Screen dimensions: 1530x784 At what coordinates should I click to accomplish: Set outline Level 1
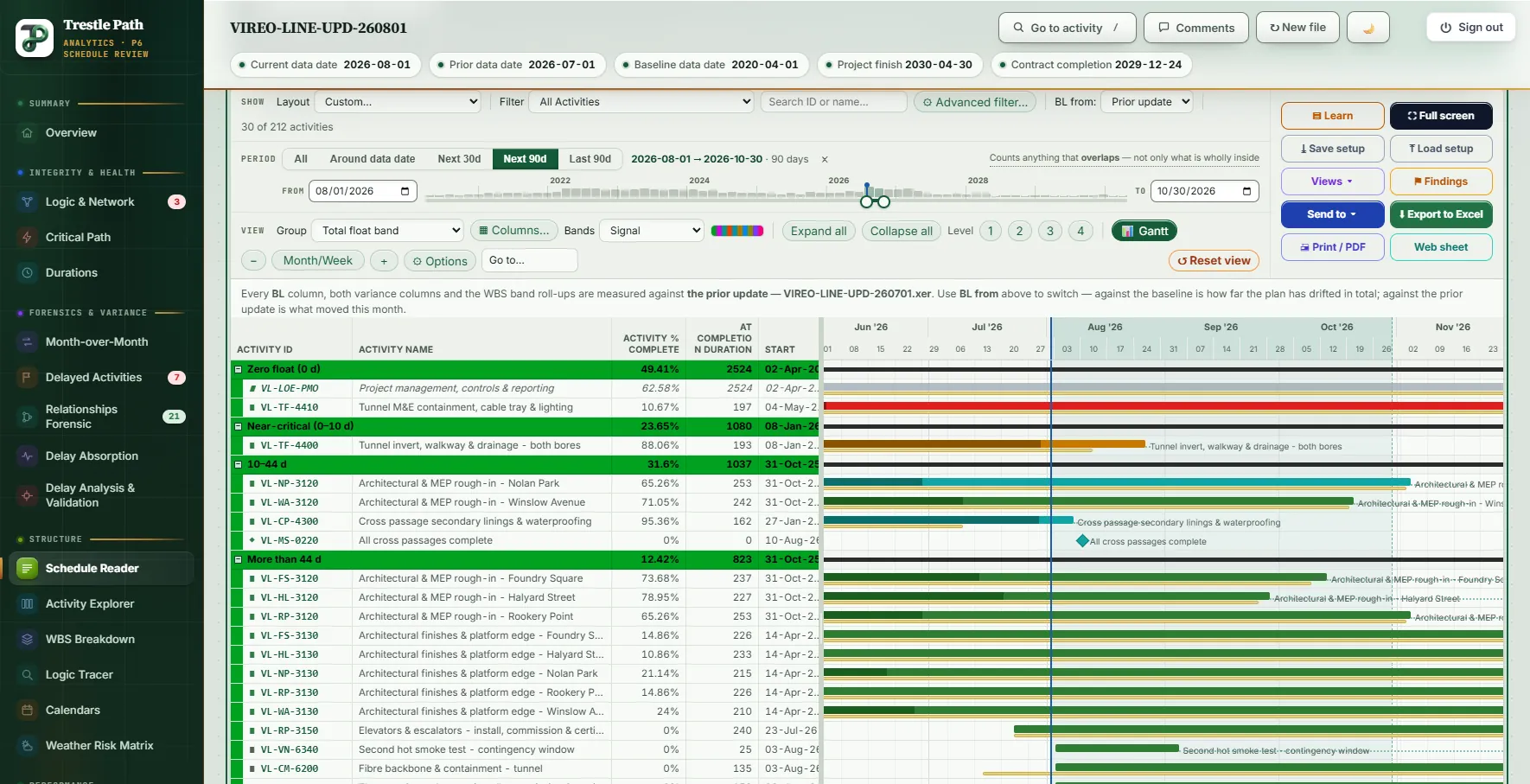[x=991, y=231]
